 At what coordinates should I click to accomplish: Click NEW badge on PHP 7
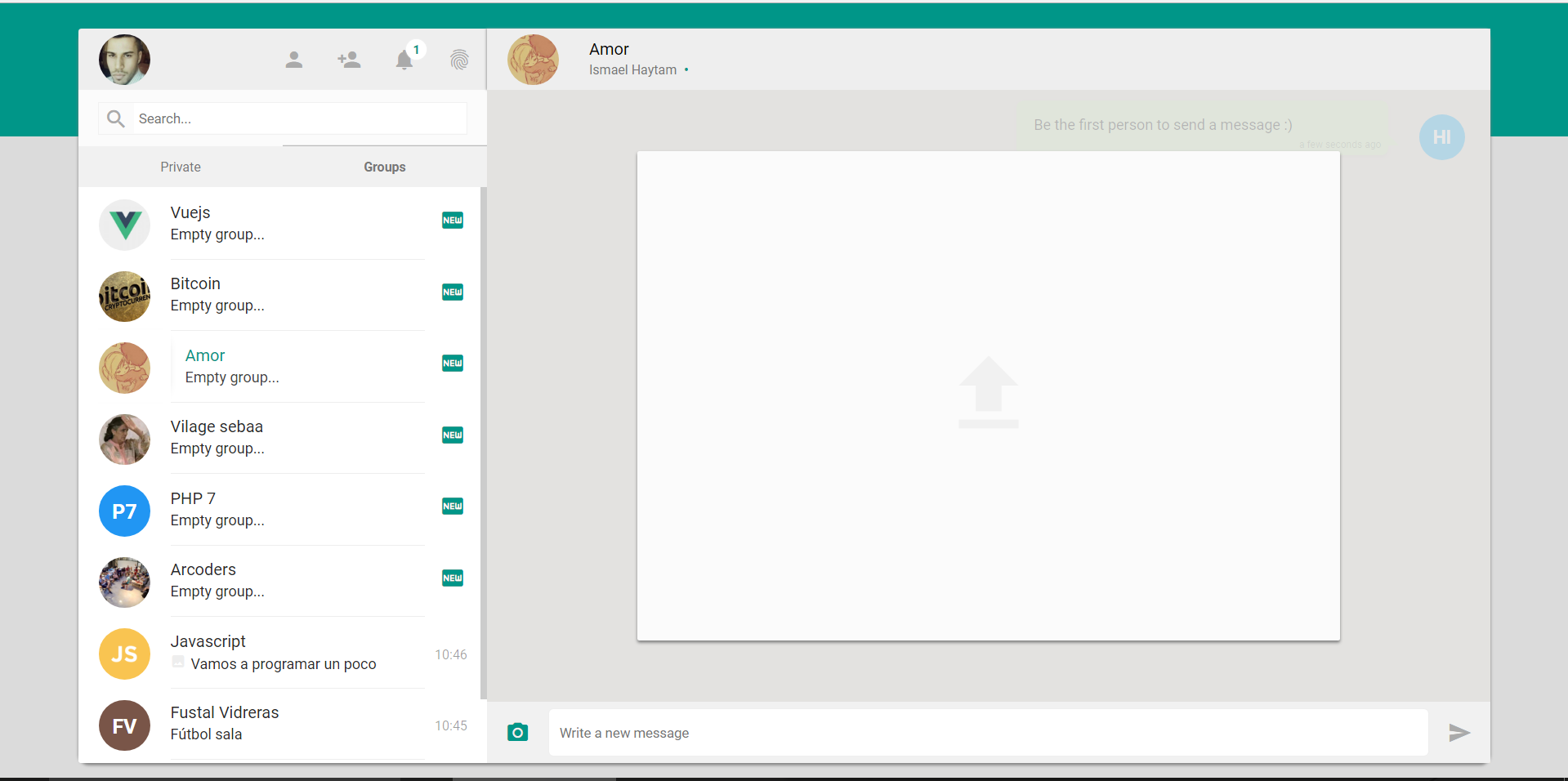click(453, 507)
